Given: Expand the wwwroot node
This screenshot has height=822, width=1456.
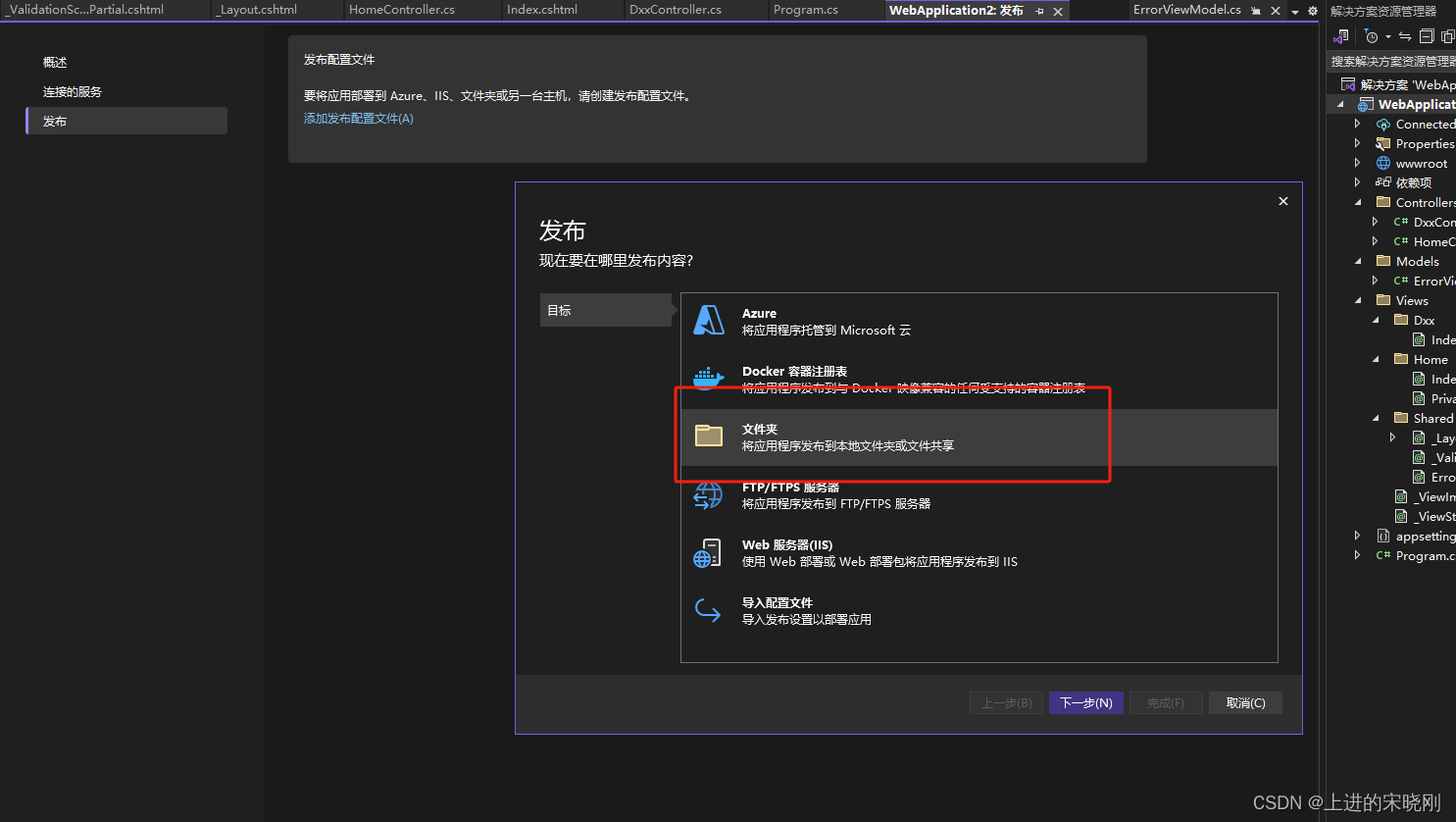Looking at the screenshot, I should click(x=1358, y=164).
